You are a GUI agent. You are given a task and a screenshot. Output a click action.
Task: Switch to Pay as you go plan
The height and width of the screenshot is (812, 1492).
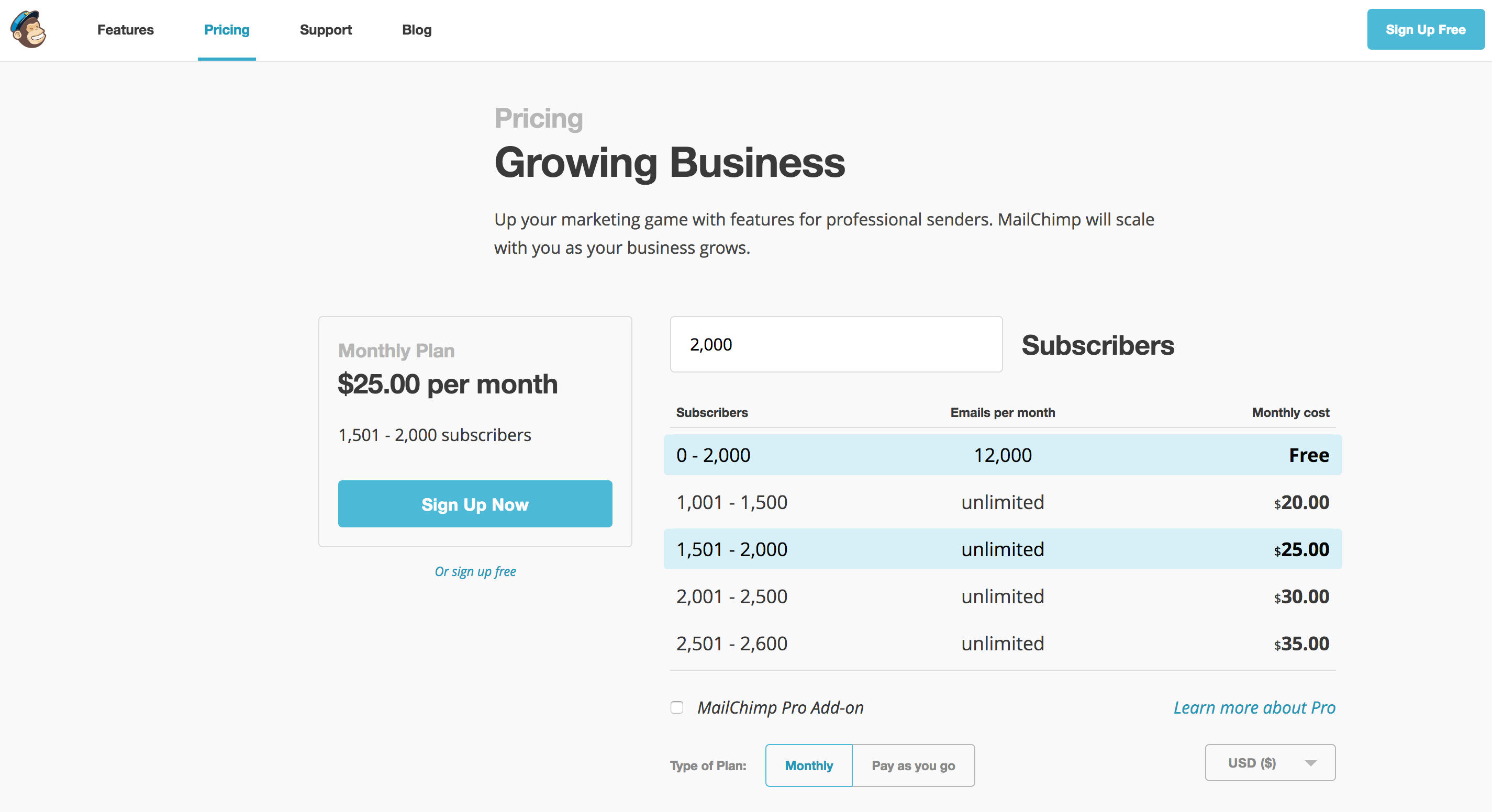913,765
